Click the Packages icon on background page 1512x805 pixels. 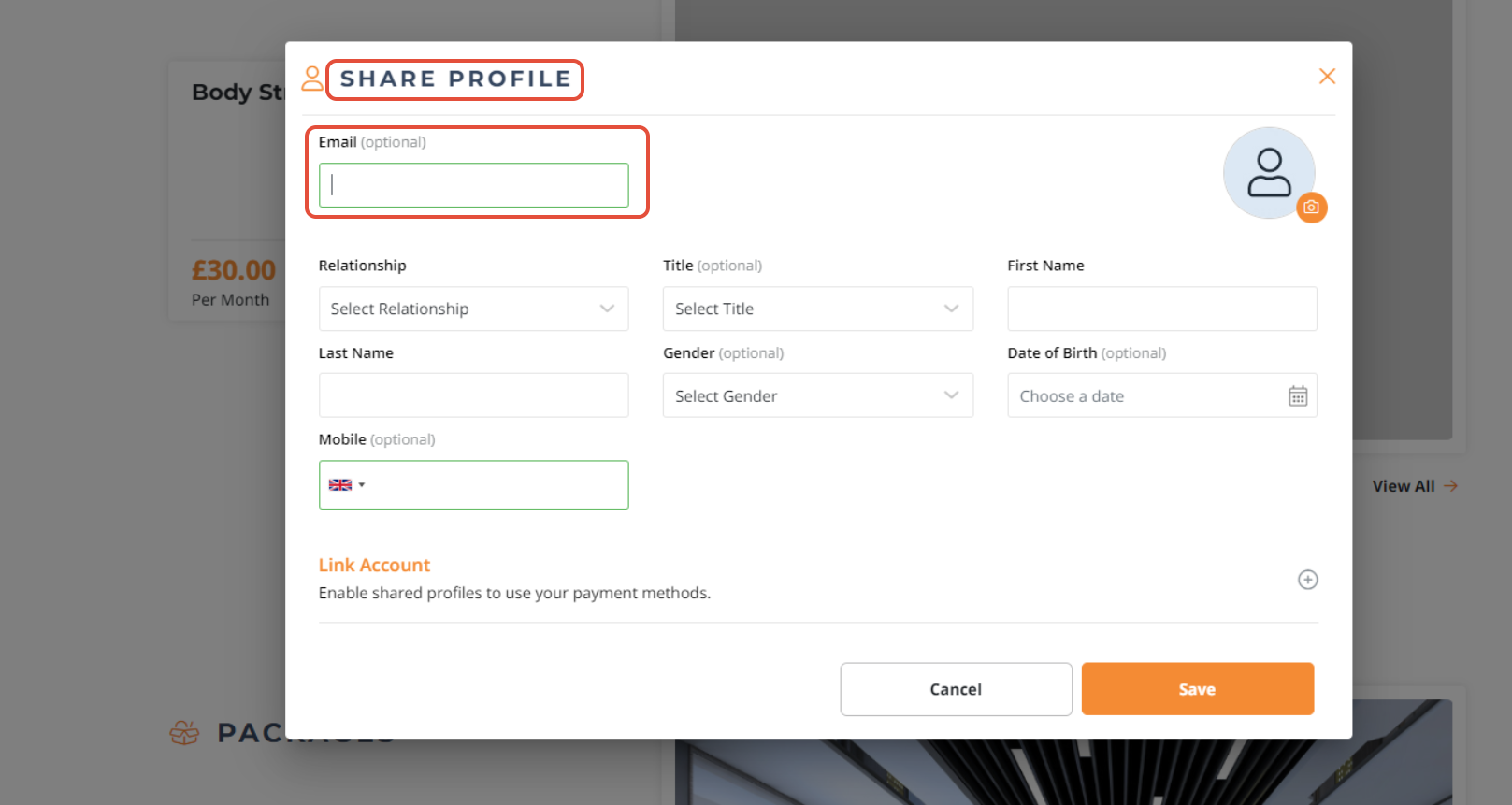(x=184, y=732)
